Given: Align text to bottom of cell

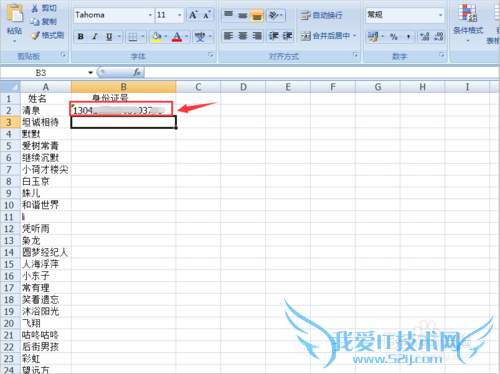Looking at the screenshot, I should click(x=257, y=15).
